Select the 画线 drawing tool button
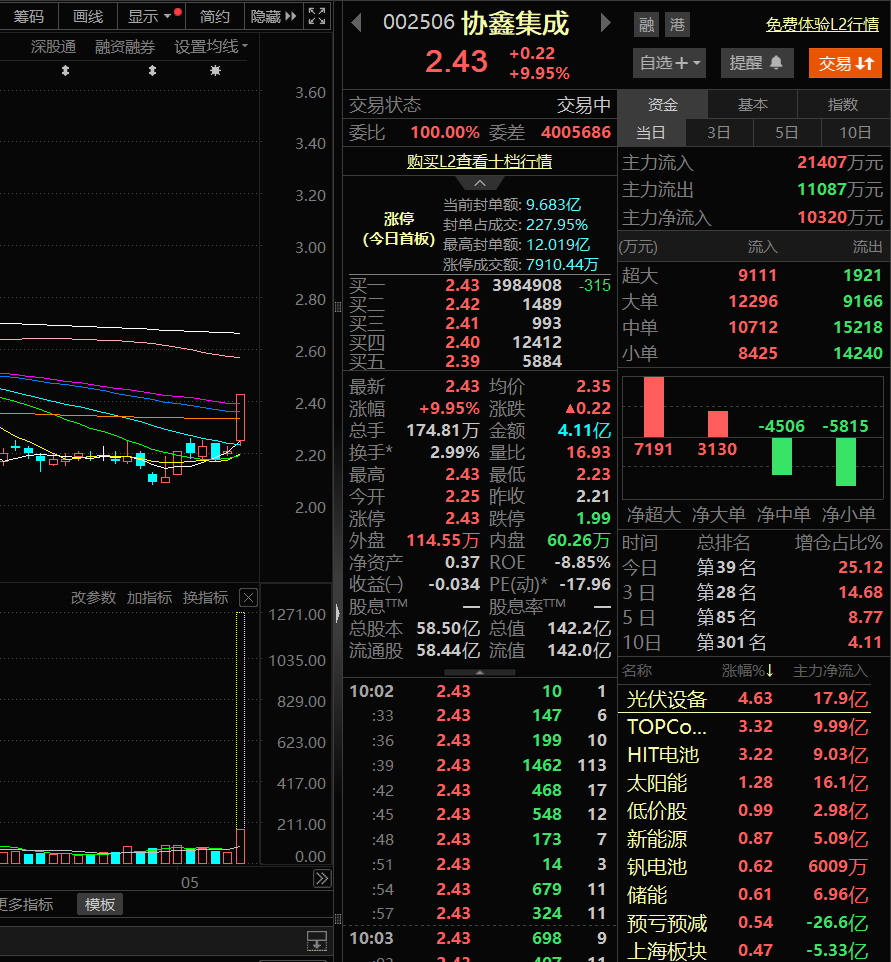The image size is (891, 962). click(x=88, y=16)
